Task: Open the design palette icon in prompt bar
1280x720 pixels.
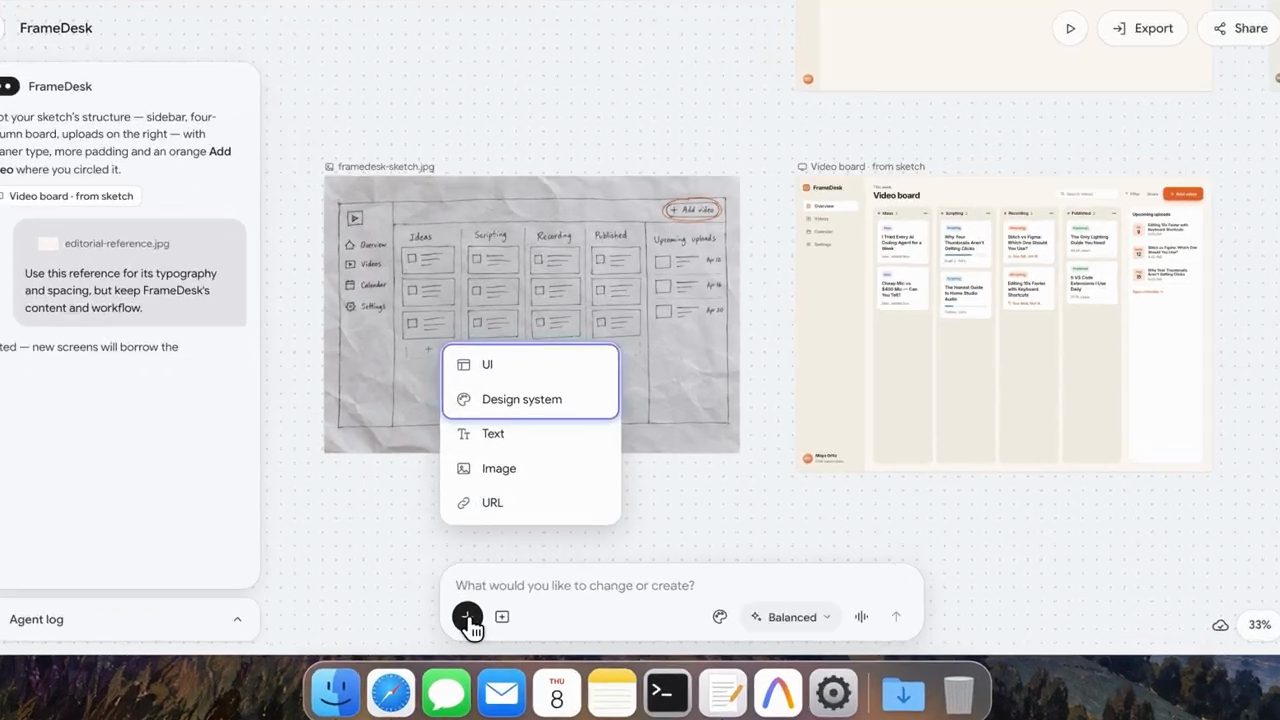Action: (720, 617)
